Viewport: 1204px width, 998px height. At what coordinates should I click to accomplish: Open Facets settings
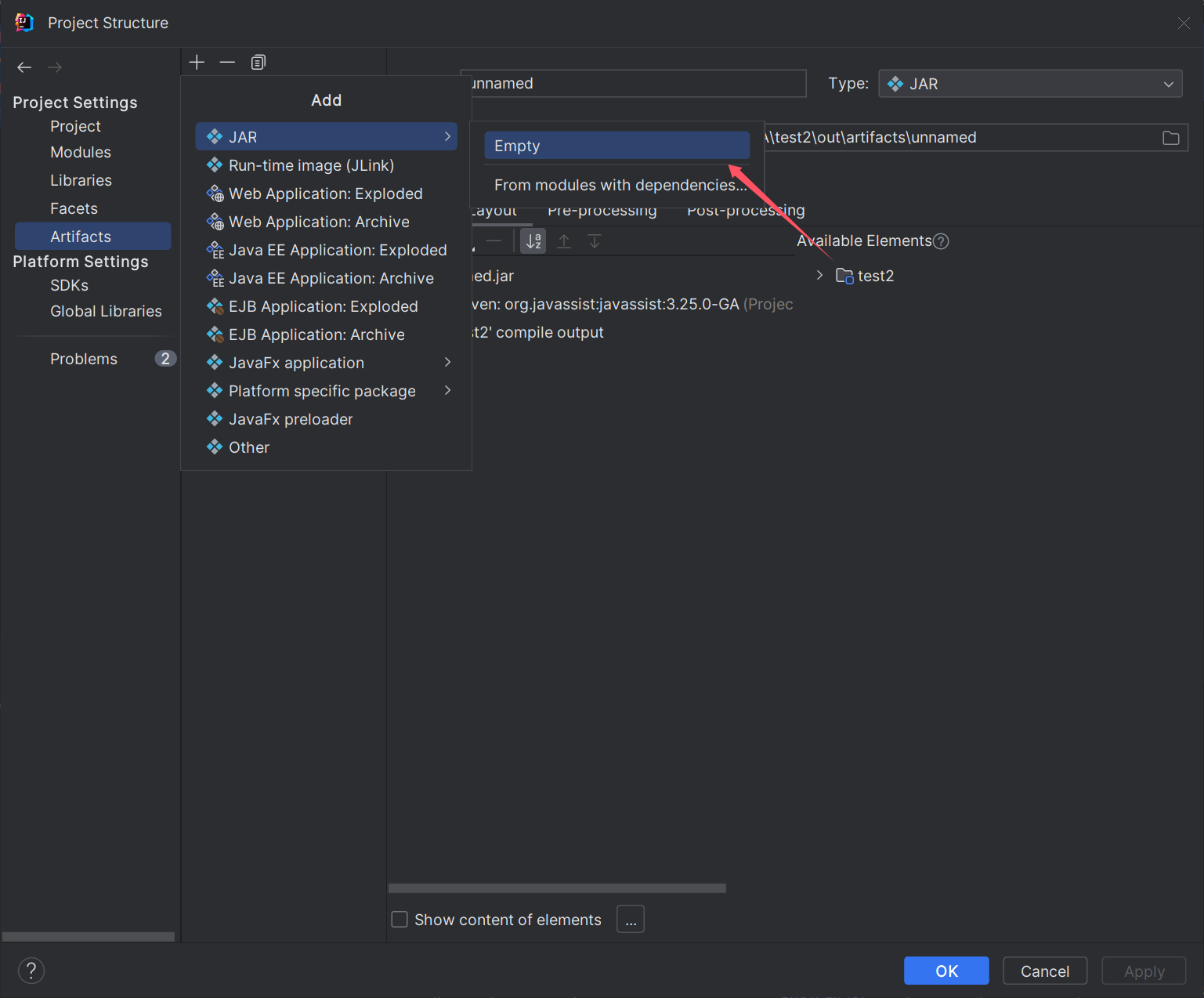coord(74,208)
